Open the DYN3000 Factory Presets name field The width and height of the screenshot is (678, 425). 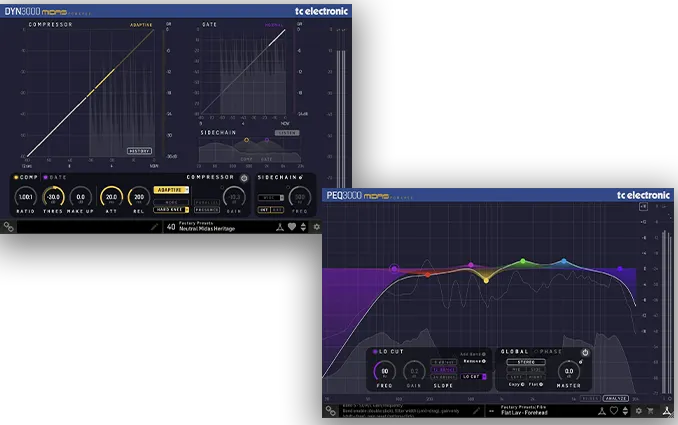pyautogui.click(x=207, y=226)
